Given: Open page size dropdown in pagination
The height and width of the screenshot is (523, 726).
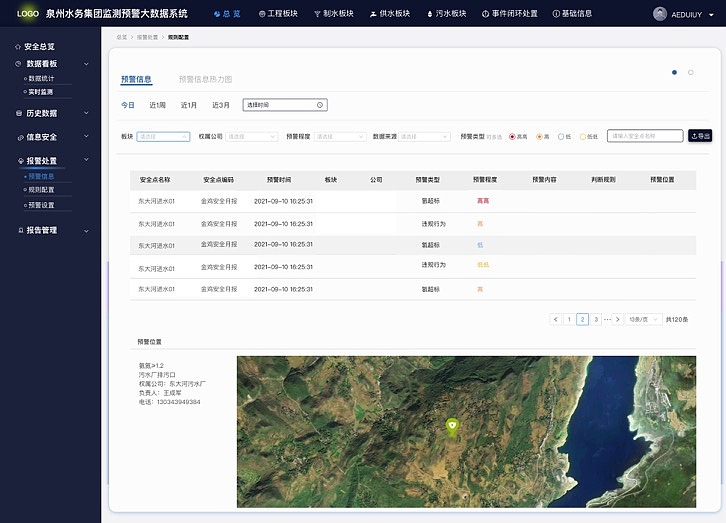Looking at the screenshot, I should (644, 319).
